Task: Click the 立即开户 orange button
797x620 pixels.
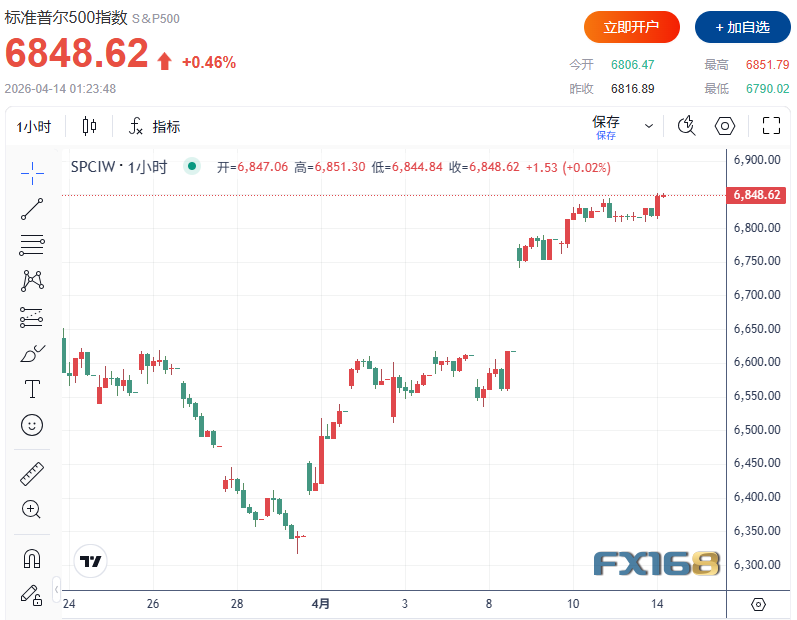Action: pos(631,27)
